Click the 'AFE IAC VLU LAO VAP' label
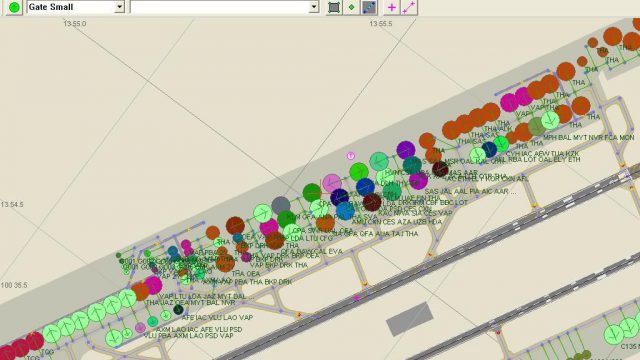Screen dimensions: 640x360 [x=217, y=318]
